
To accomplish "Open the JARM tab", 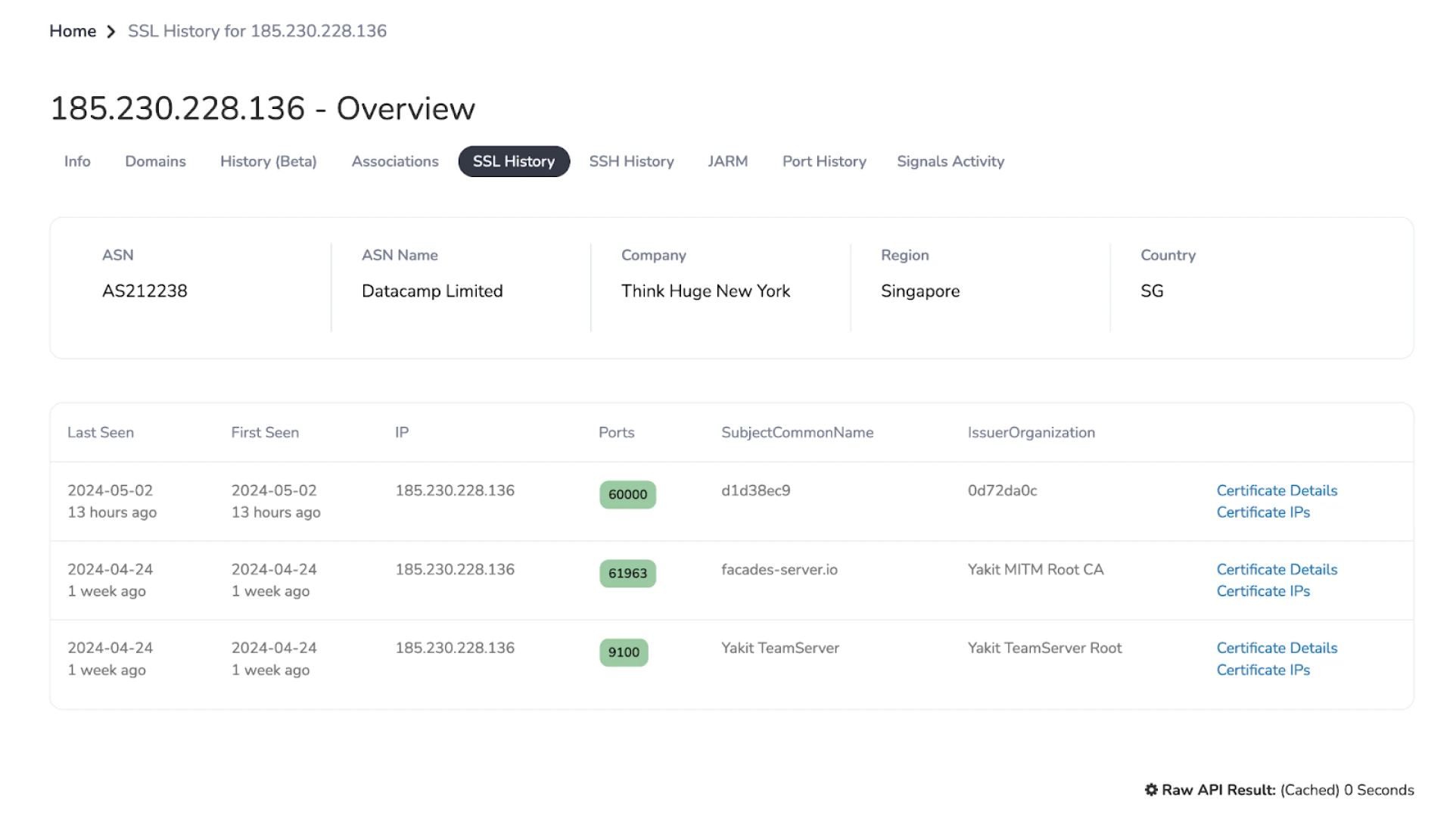I will [x=727, y=161].
